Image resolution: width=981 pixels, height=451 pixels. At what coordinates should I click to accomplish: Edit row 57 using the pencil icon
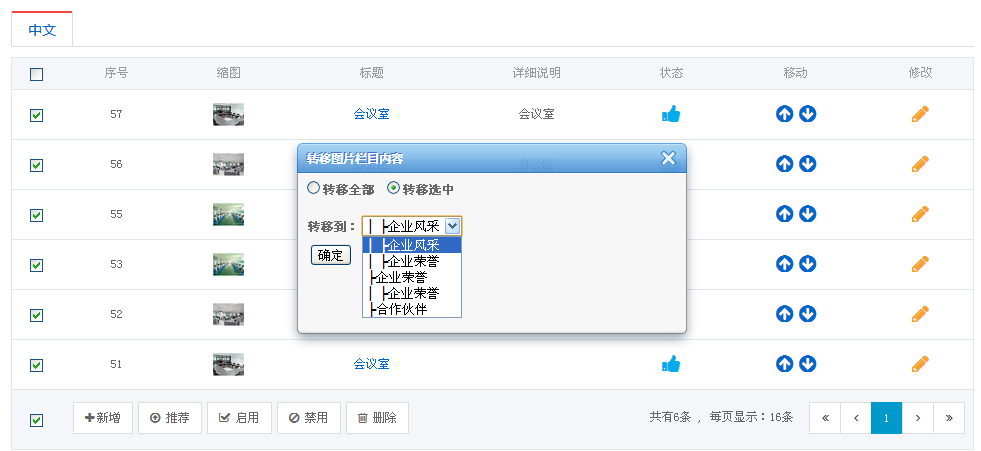click(920, 114)
